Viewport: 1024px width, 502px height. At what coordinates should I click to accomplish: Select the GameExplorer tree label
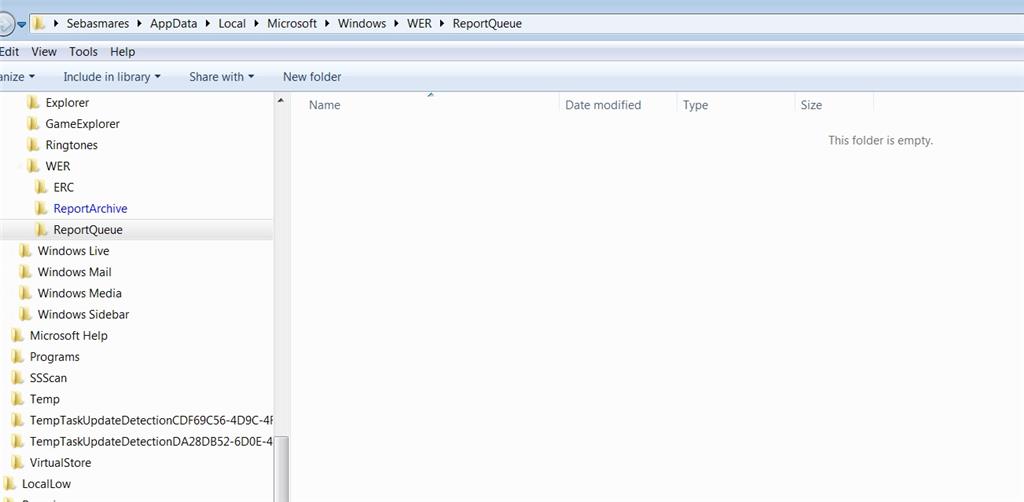tap(82, 124)
